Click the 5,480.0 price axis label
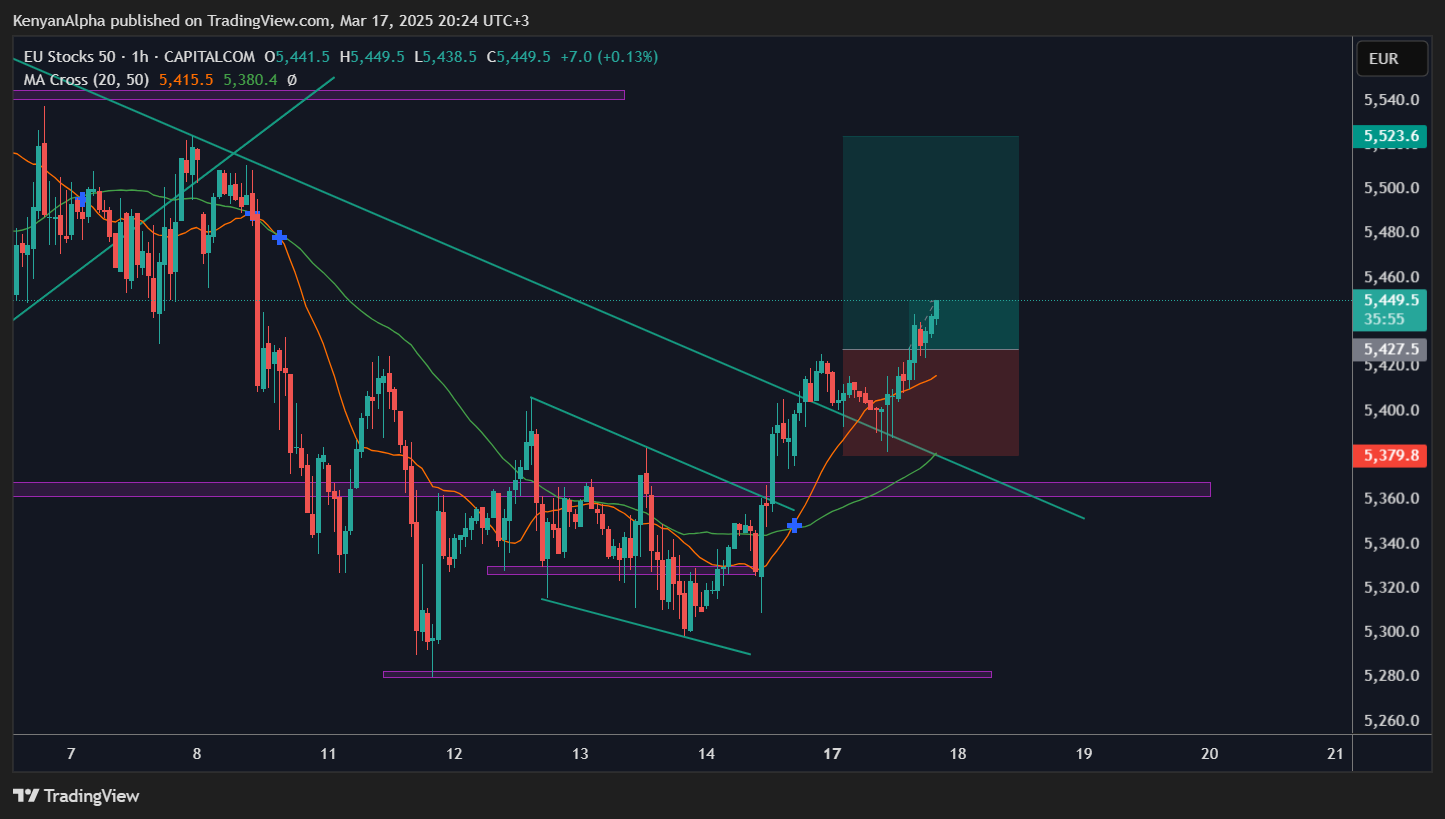This screenshot has height=819, width=1445. [1392, 232]
